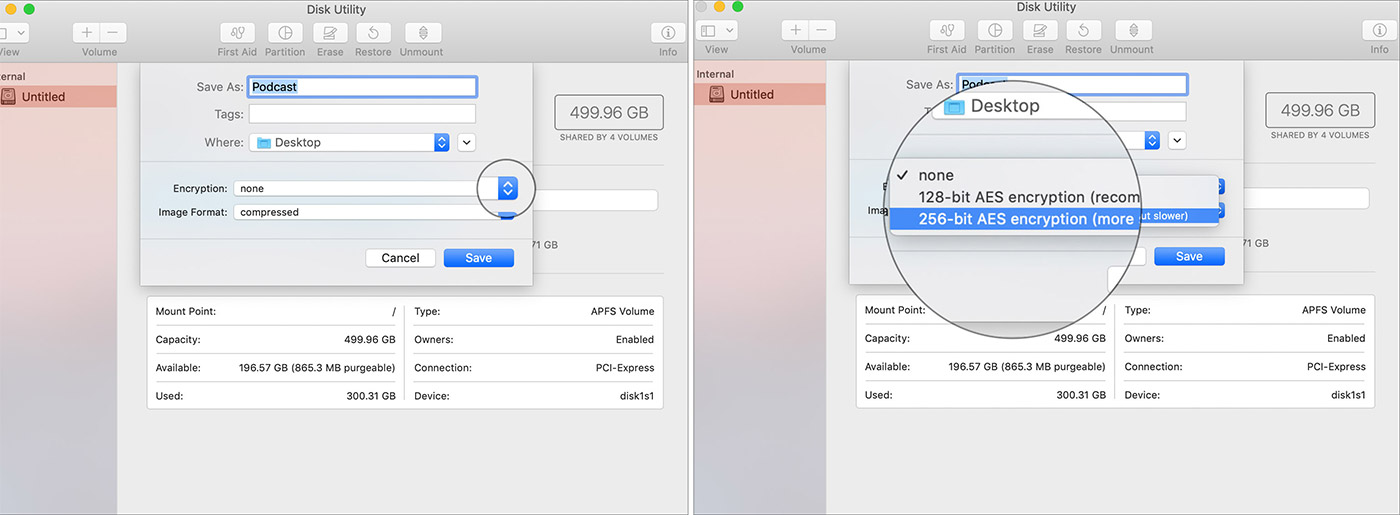Image resolution: width=1400 pixels, height=515 pixels.
Task: Click Partition icon in left Disk Utility window
Action: 286,32
